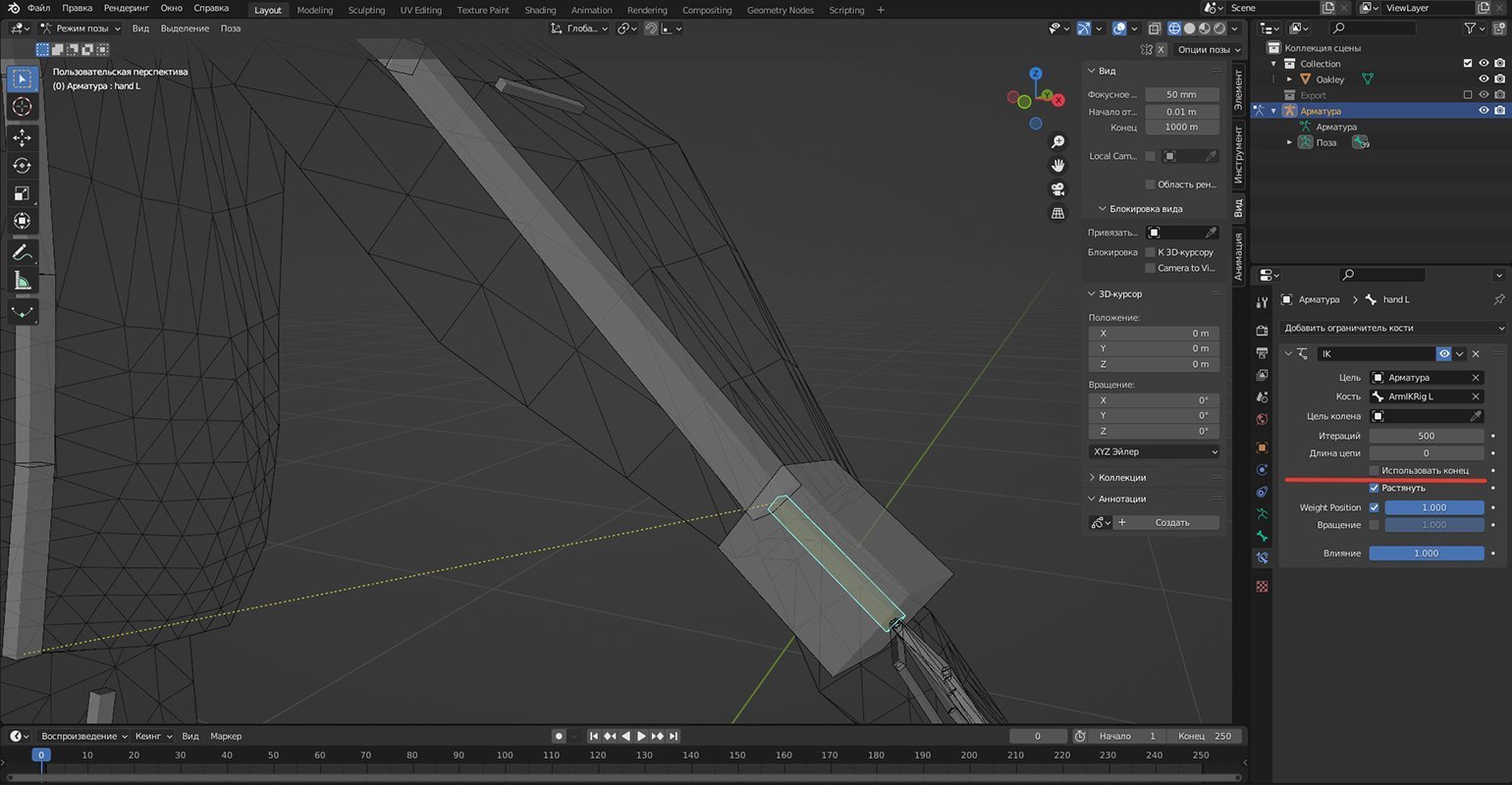Screen dimensions: 1512x785
Task: Enable 'Использовать конец' checkbox
Action: [1374, 471]
